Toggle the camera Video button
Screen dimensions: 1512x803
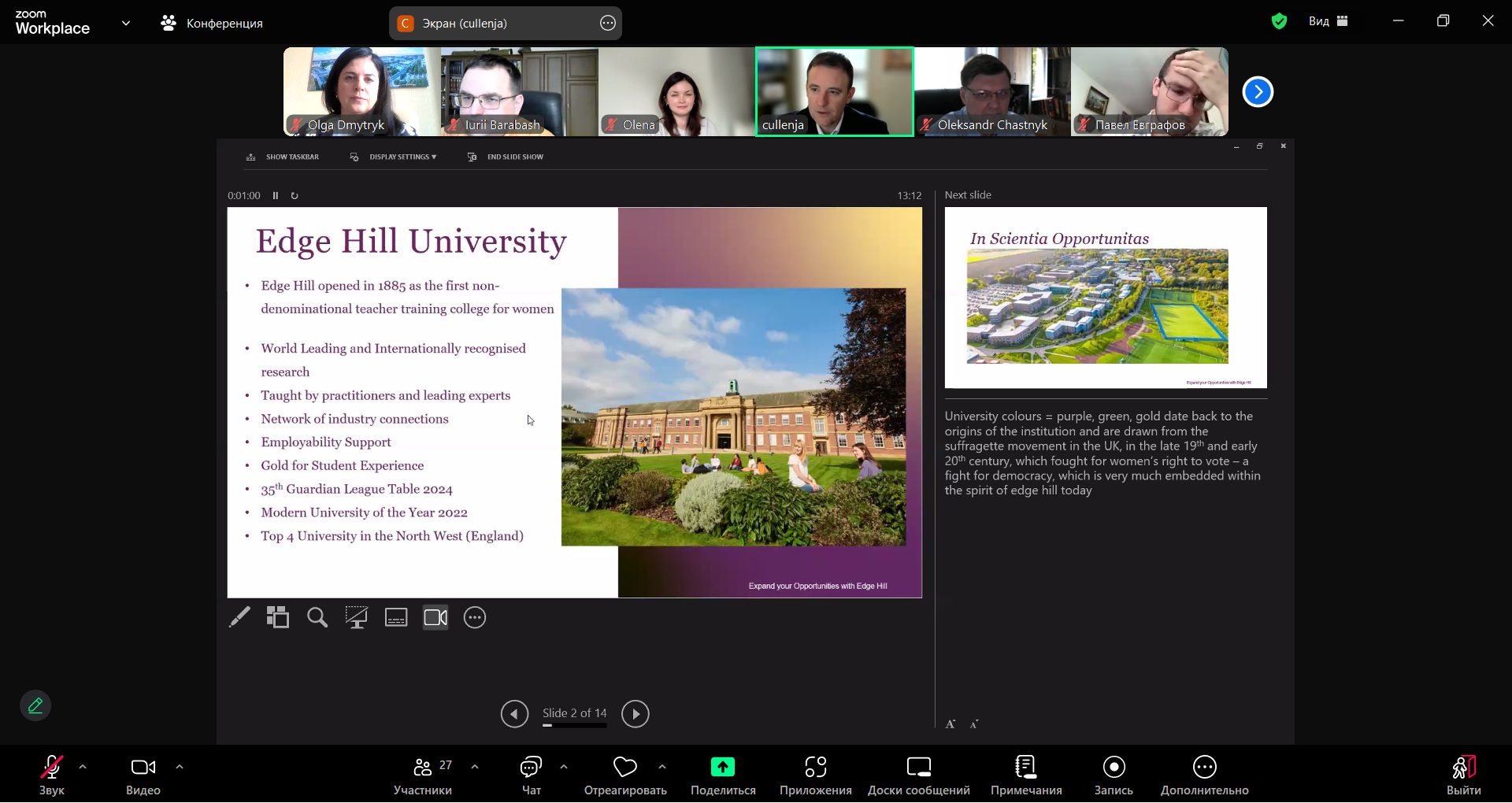pos(143,768)
